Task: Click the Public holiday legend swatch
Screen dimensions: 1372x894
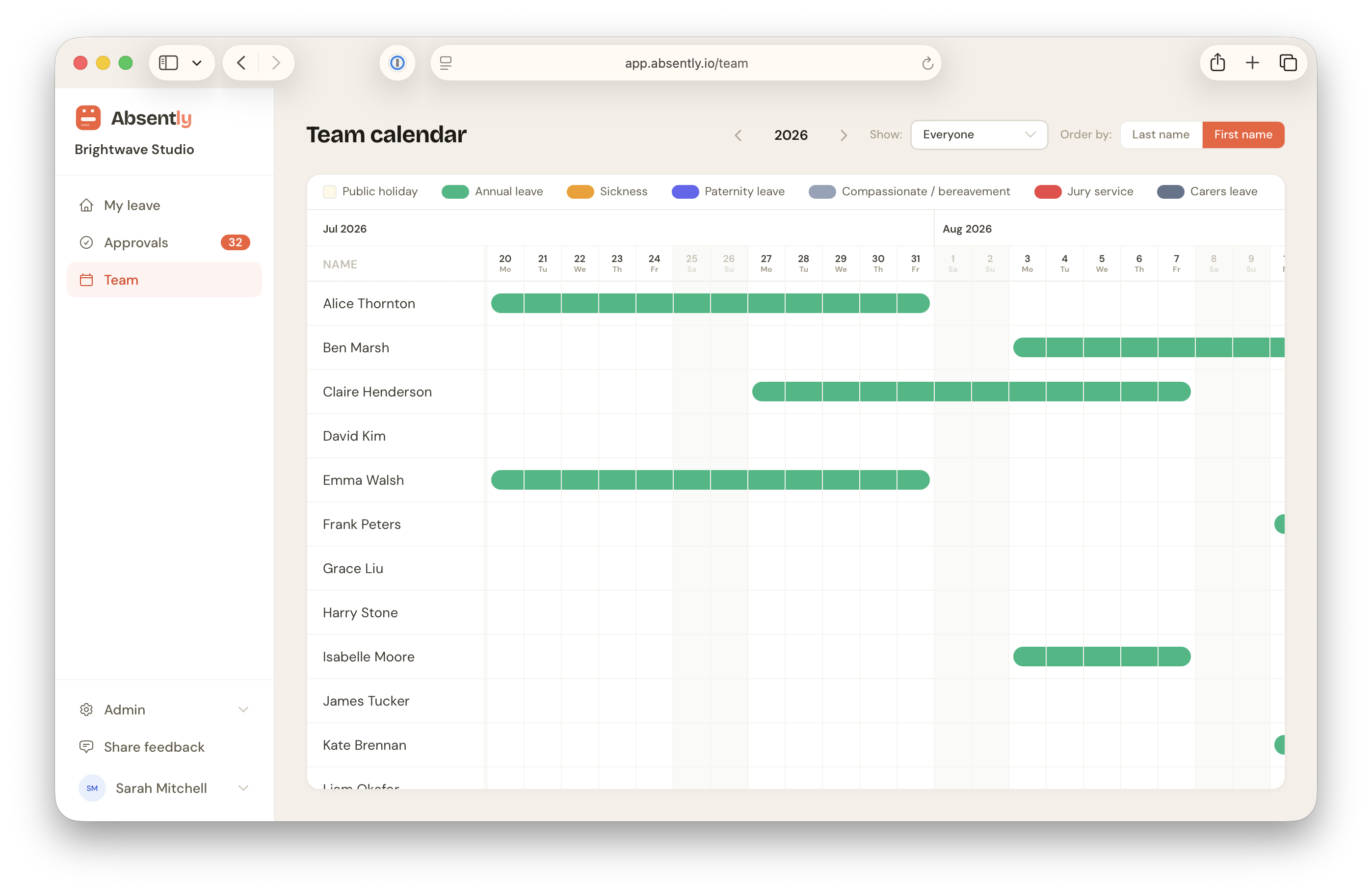Action: pyautogui.click(x=330, y=191)
